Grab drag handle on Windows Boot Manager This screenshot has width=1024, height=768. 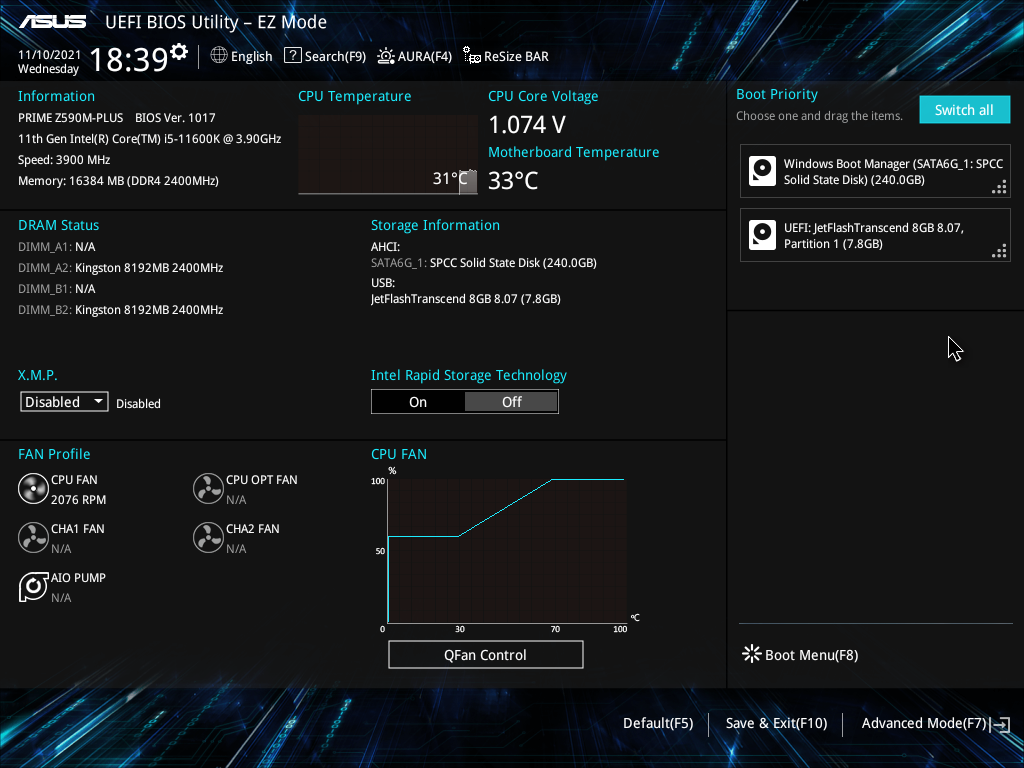(x=999, y=188)
